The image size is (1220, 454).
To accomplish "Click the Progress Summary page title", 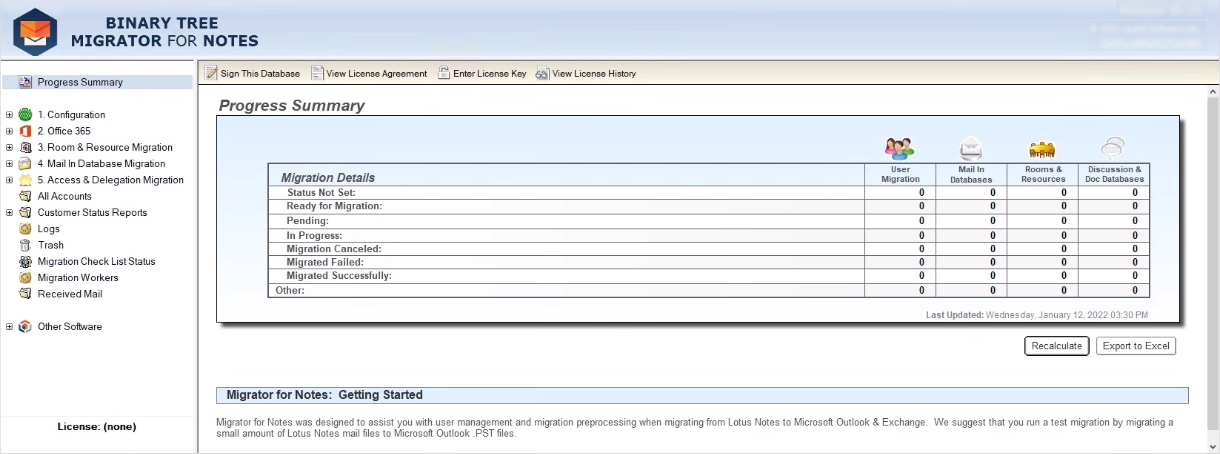I will [x=292, y=105].
